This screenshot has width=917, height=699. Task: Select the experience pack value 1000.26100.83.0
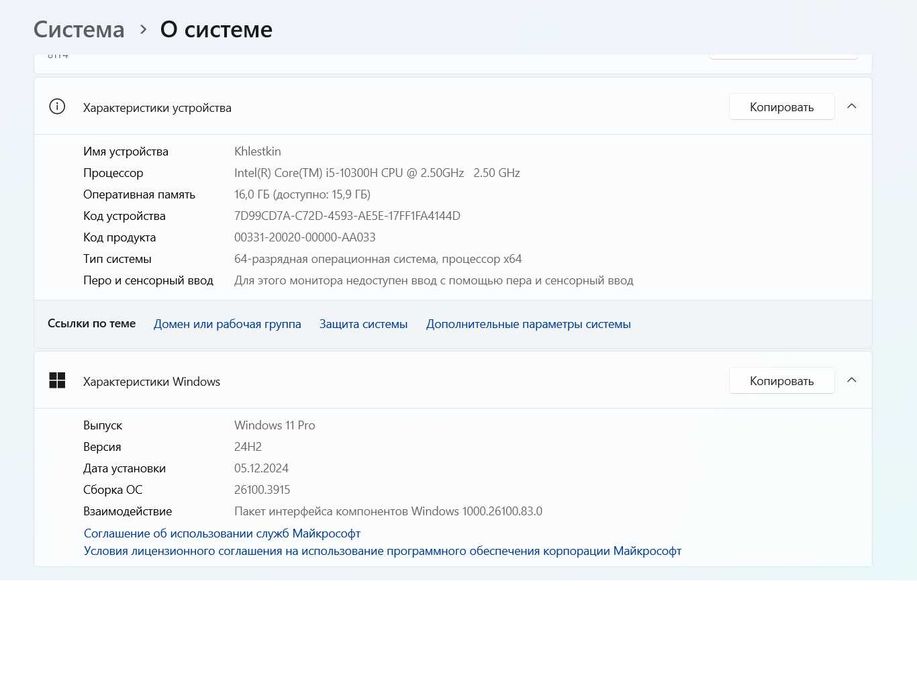[x=388, y=511]
